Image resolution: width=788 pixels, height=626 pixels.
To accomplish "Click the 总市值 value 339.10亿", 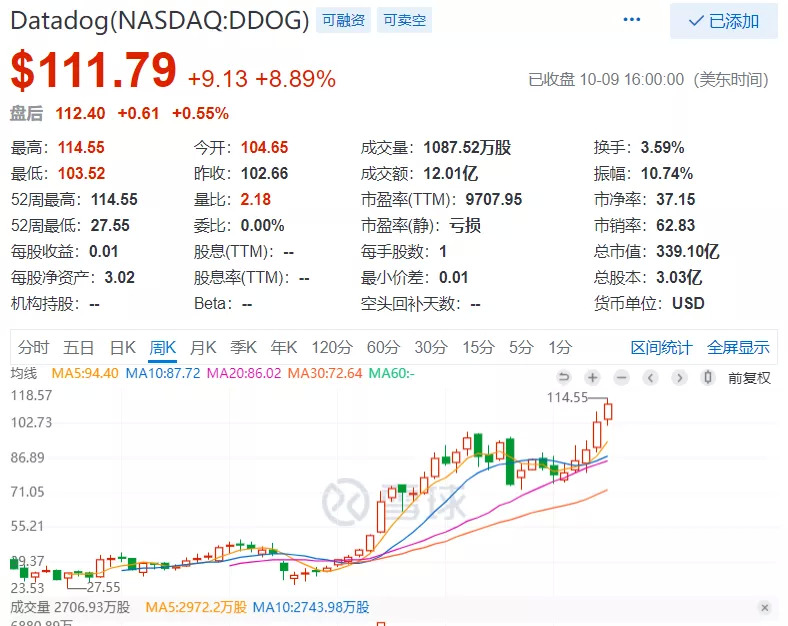I will (687, 252).
